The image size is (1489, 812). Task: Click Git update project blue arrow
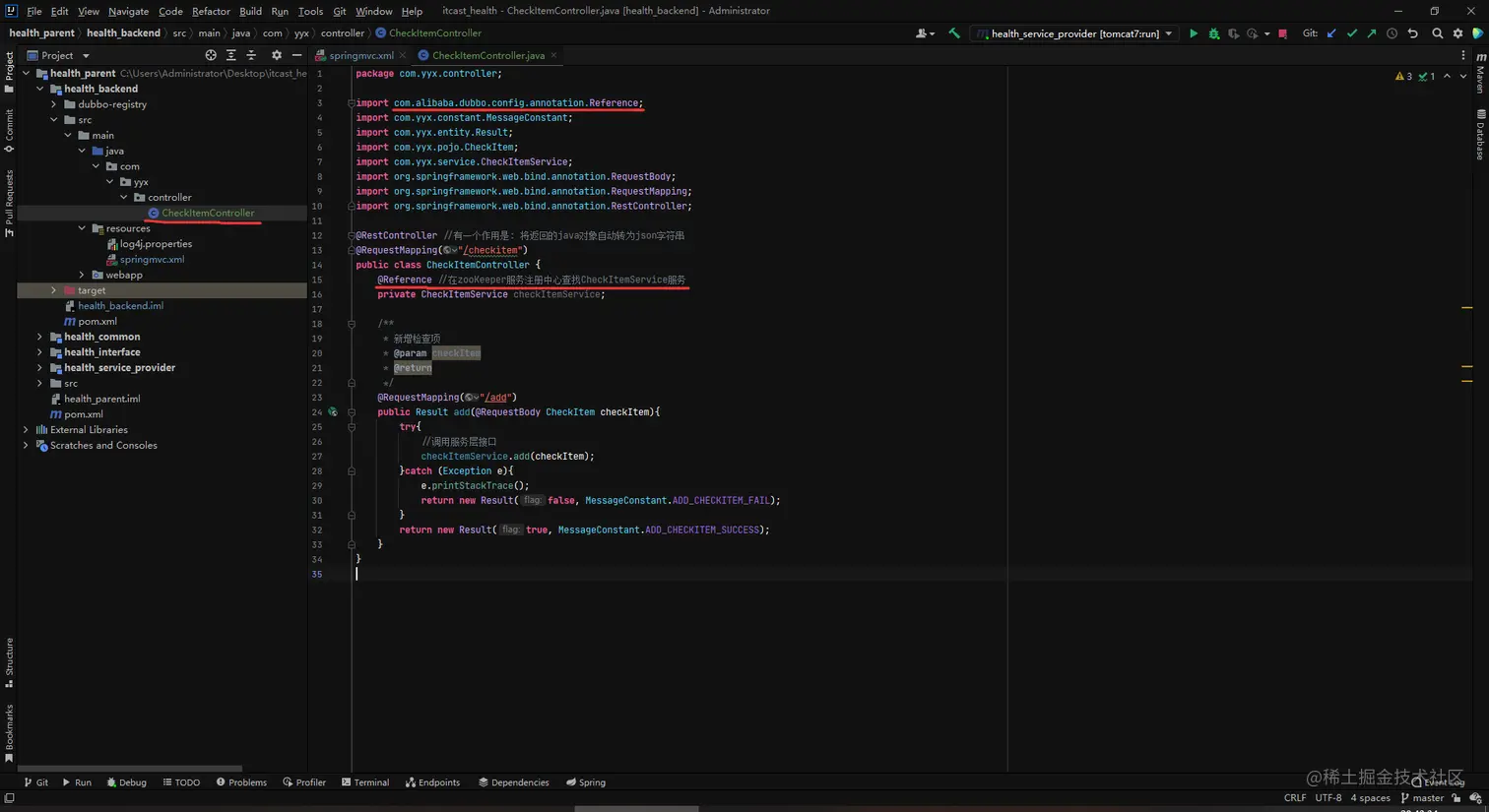coord(1331,33)
